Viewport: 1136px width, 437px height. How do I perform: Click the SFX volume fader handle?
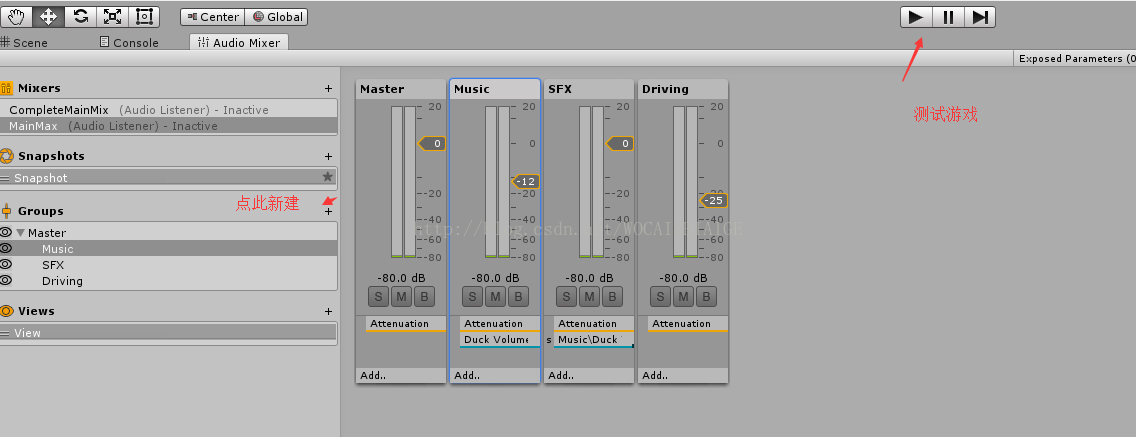pyautogui.click(x=620, y=143)
